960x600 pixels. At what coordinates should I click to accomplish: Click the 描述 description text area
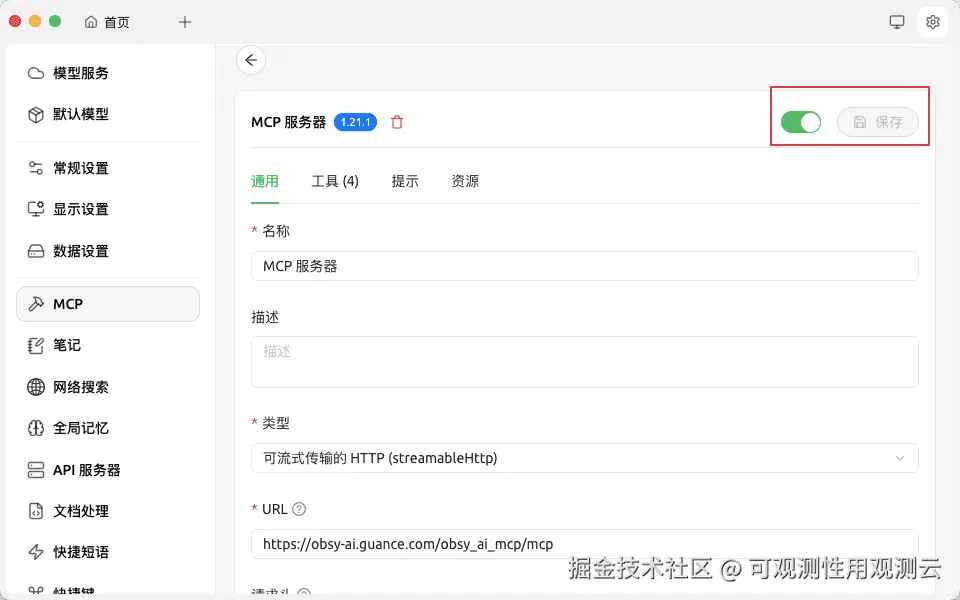pos(584,362)
